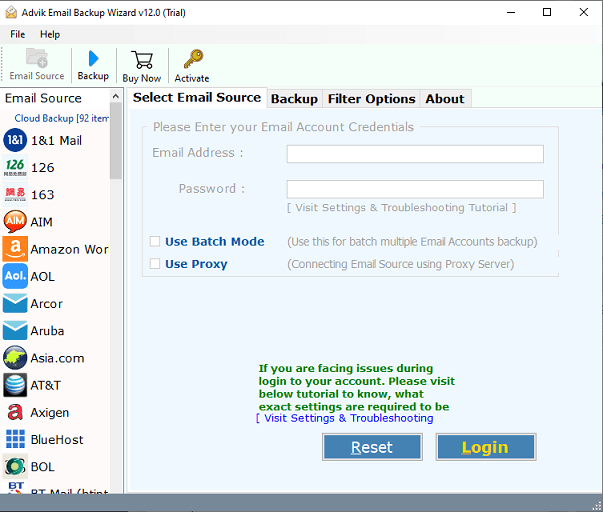Switch to the About tab
Viewport: 603px width, 512px height.
445,99
